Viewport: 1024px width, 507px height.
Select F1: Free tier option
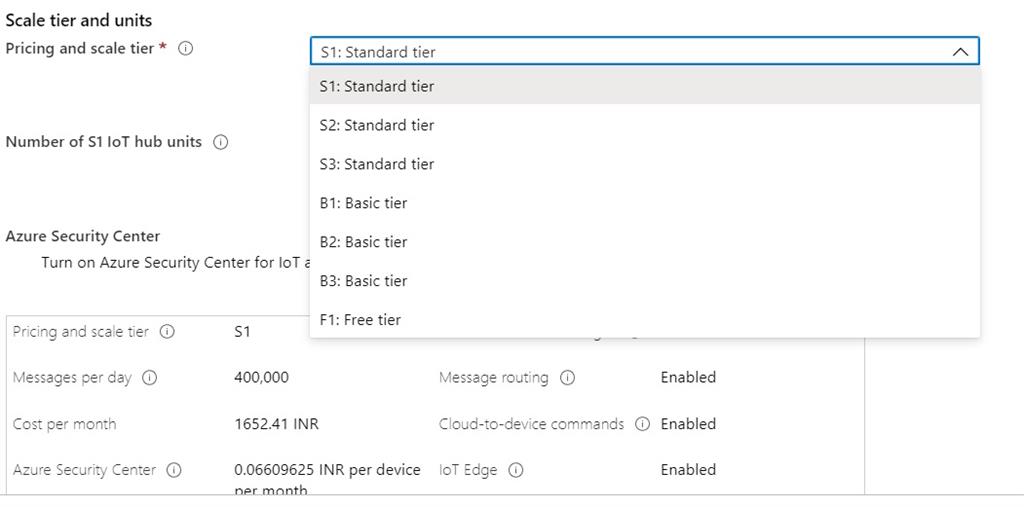tap(645, 319)
